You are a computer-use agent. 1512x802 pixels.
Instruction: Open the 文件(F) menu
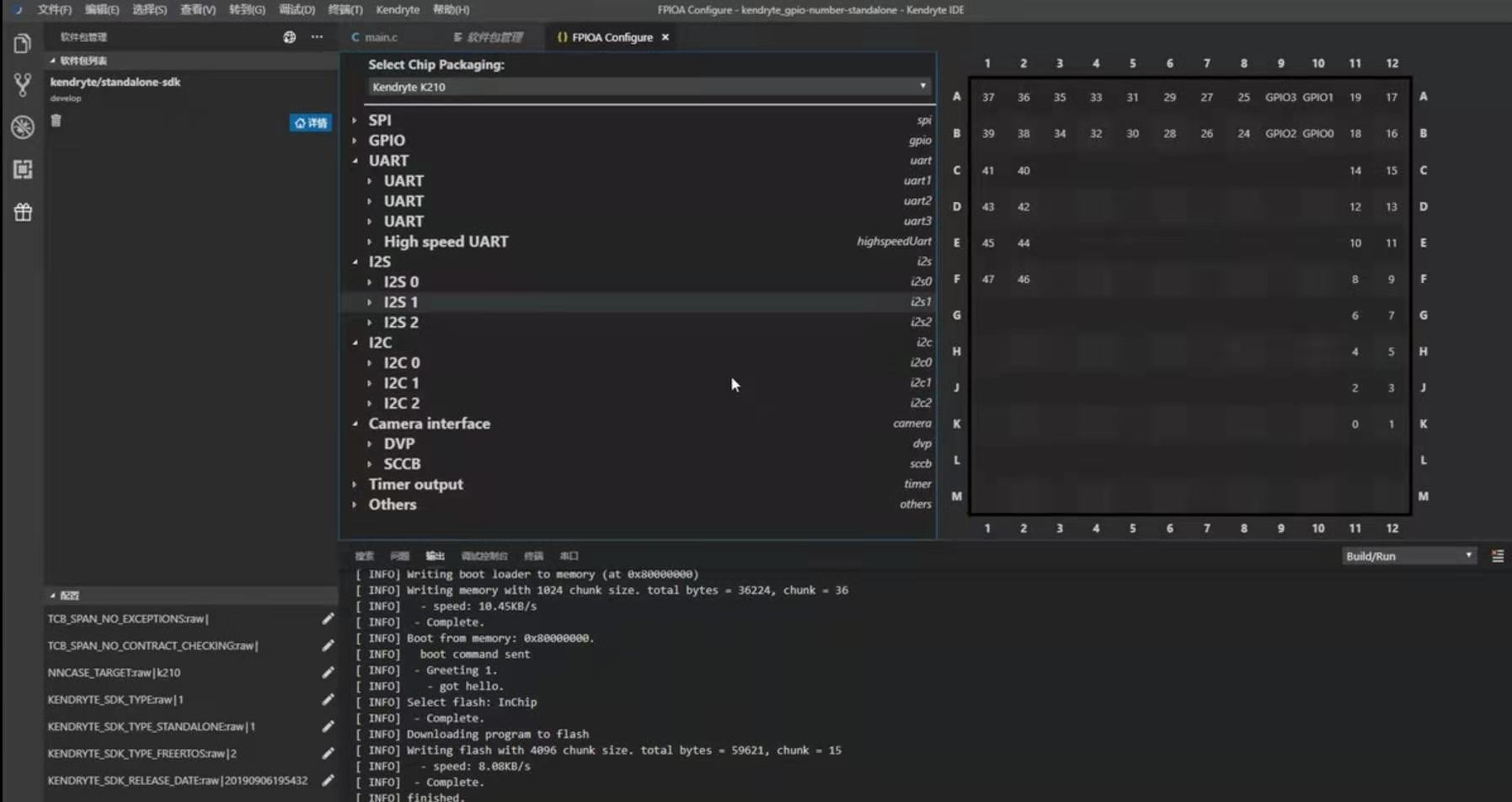[x=55, y=10]
